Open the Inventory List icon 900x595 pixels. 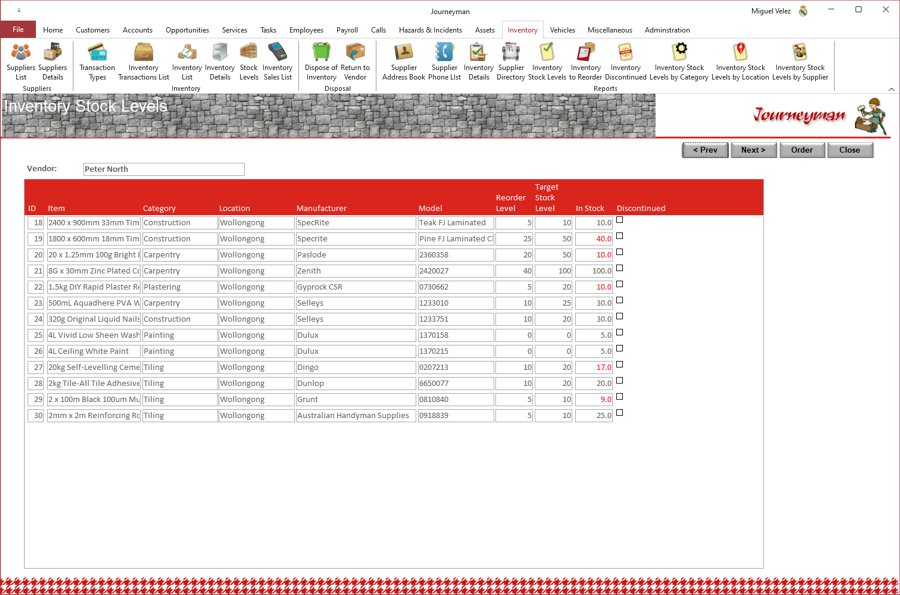point(187,62)
